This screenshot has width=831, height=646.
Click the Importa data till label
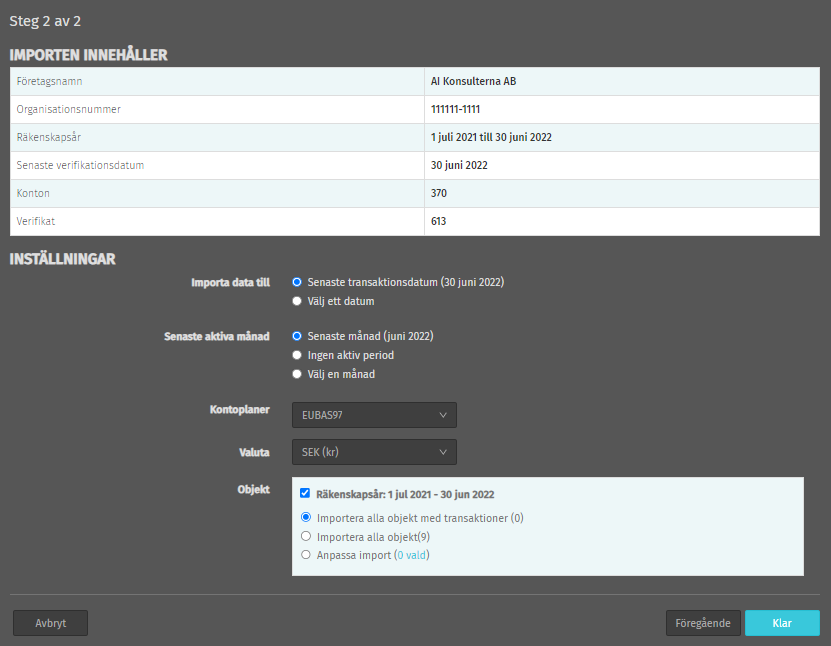coord(231,282)
